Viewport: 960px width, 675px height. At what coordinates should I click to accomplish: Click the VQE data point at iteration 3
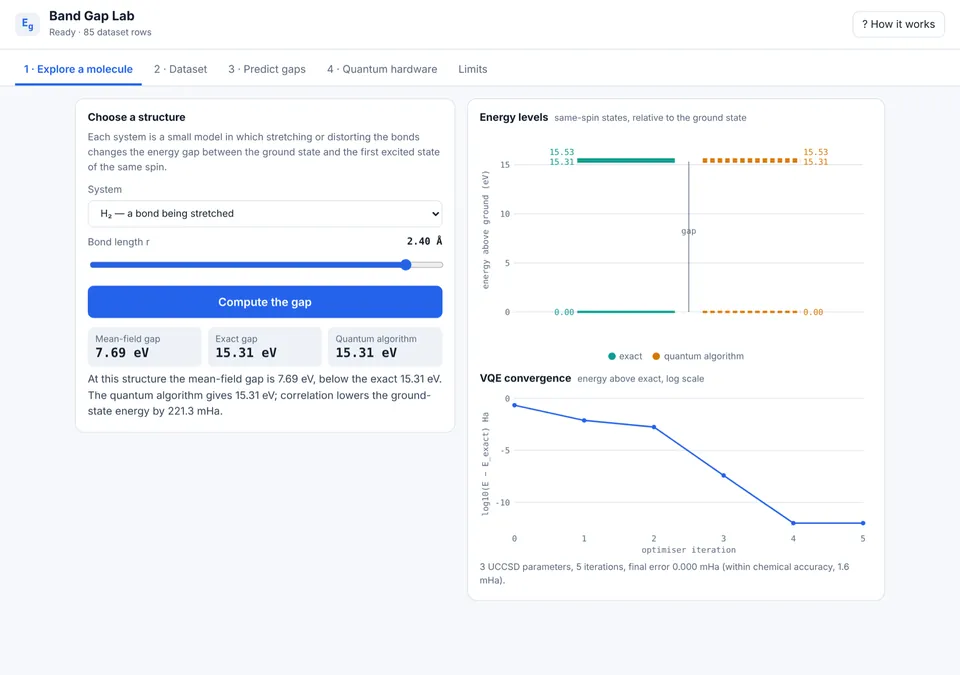(x=724, y=475)
